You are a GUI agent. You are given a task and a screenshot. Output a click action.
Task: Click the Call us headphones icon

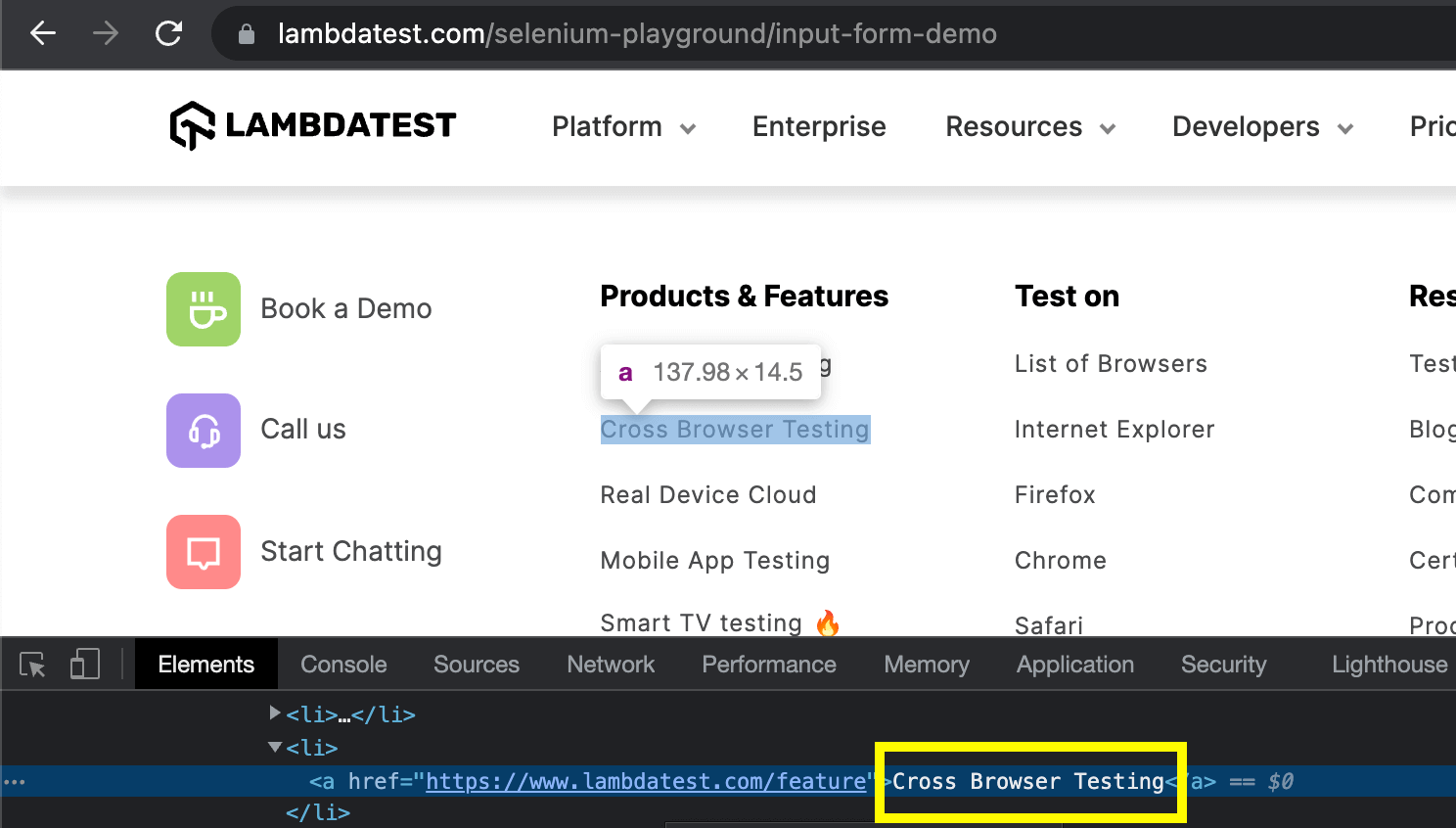pyautogui.click(x=203, y=431)
